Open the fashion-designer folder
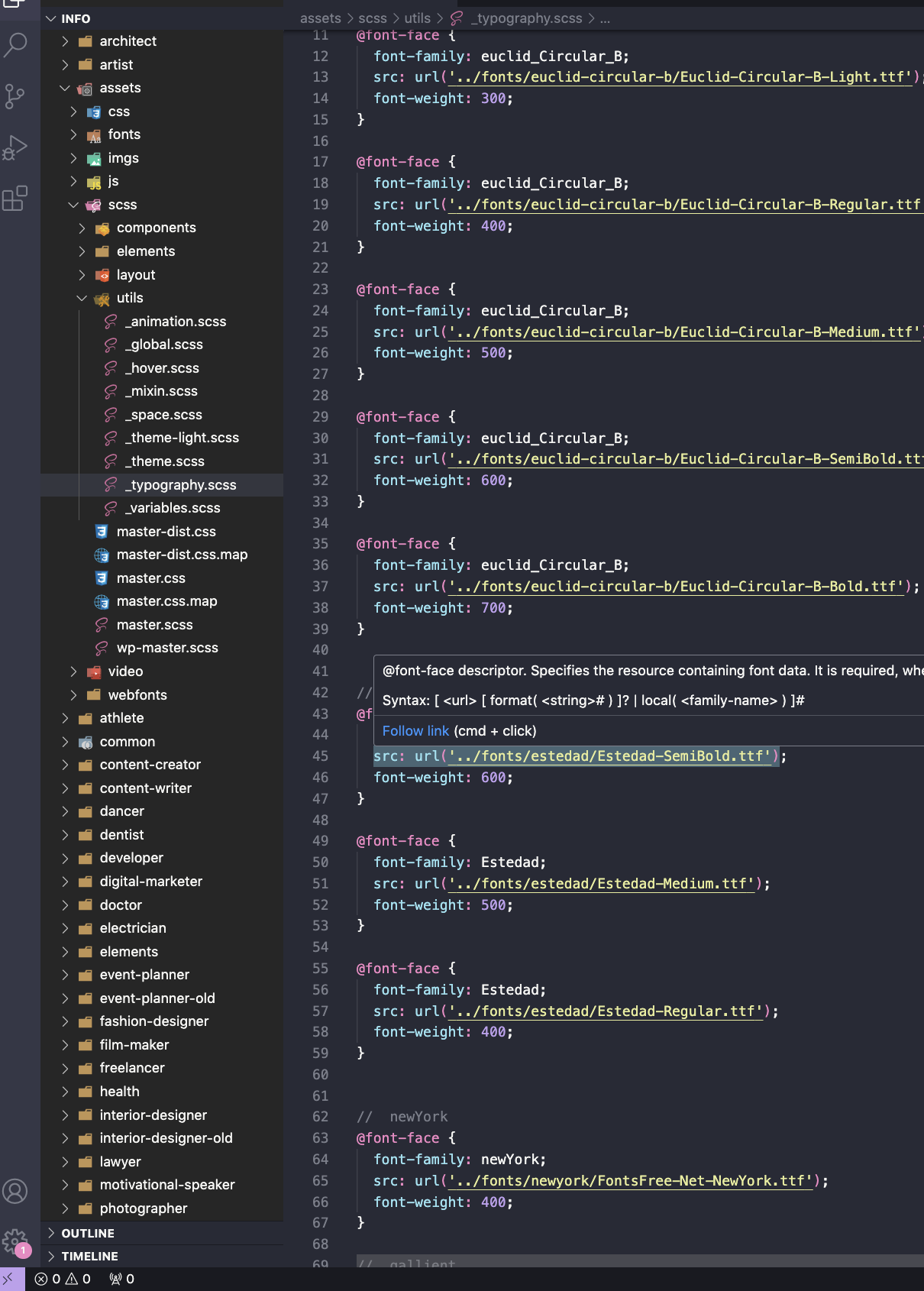 154,1021
